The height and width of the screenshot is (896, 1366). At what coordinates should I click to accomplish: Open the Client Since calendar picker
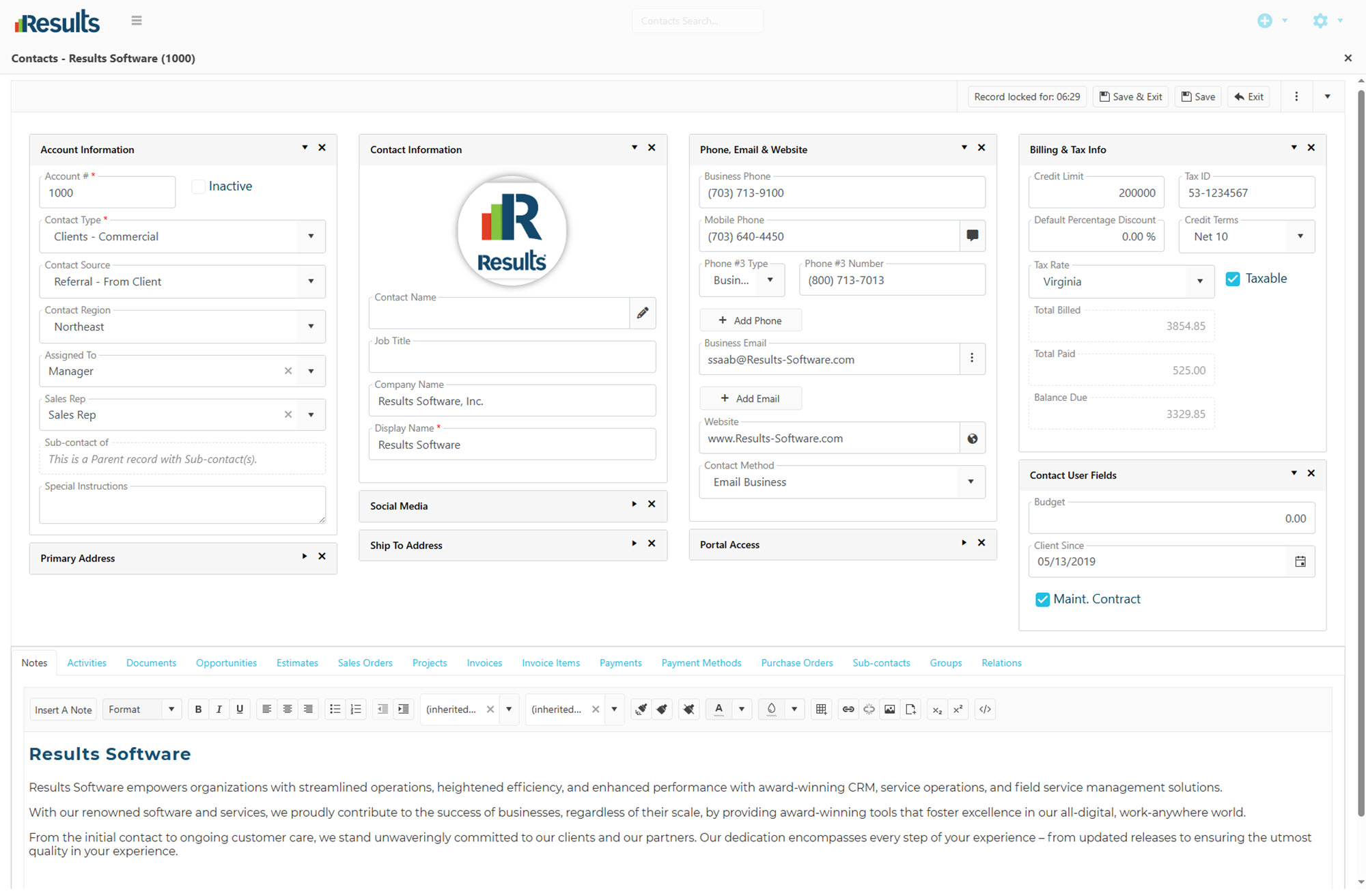(x=1300, y=561)
